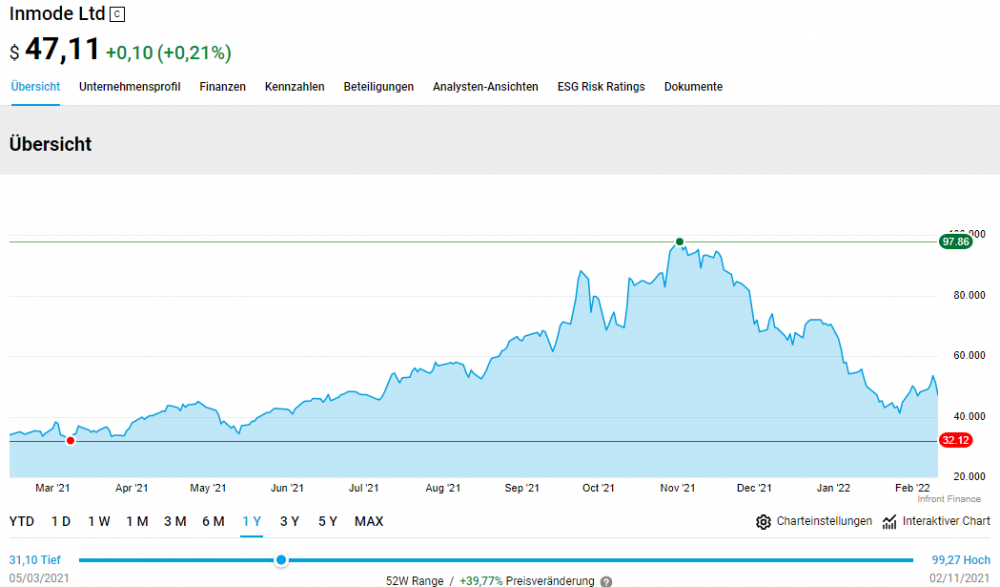Go to the Analysten-Ansichten tab
This screenshot has height=587, width=1000.
[485, 87]
